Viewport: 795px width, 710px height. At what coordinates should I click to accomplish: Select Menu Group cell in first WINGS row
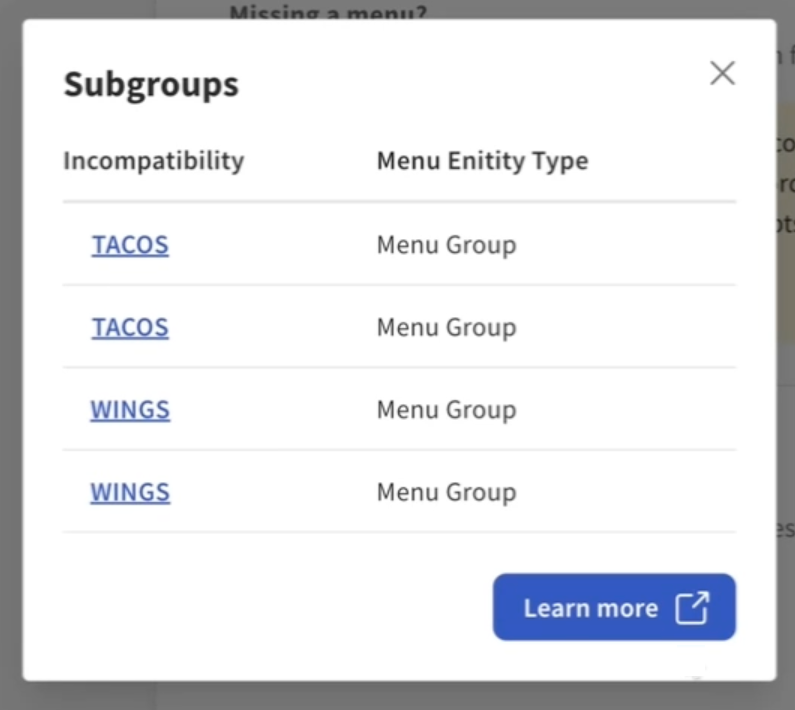click(446, 410)
